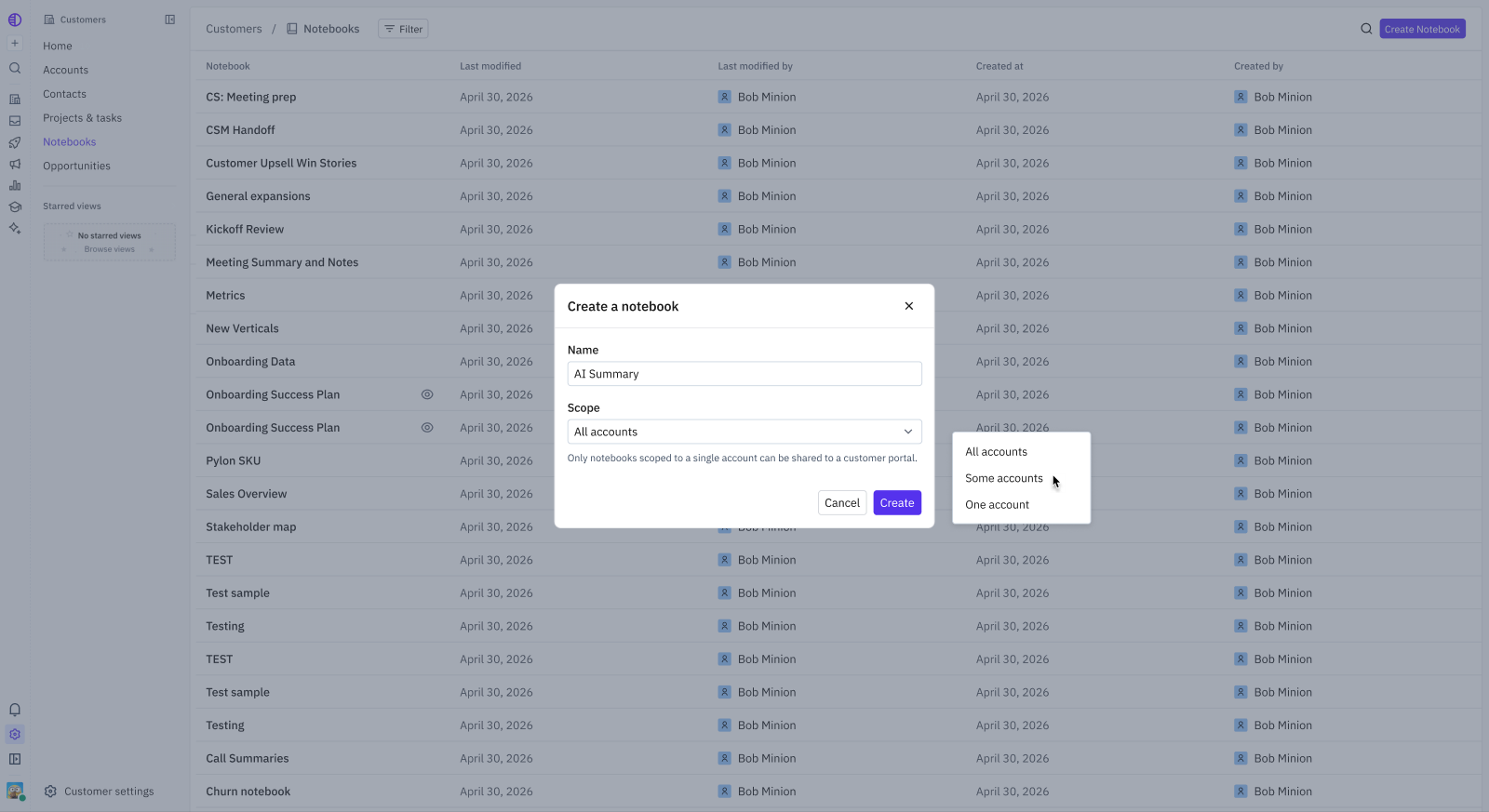The width and height of the screenshot is (1489, 812).
Task: Open the Onboarding Data notebook
Action: (x=250, y=362)
